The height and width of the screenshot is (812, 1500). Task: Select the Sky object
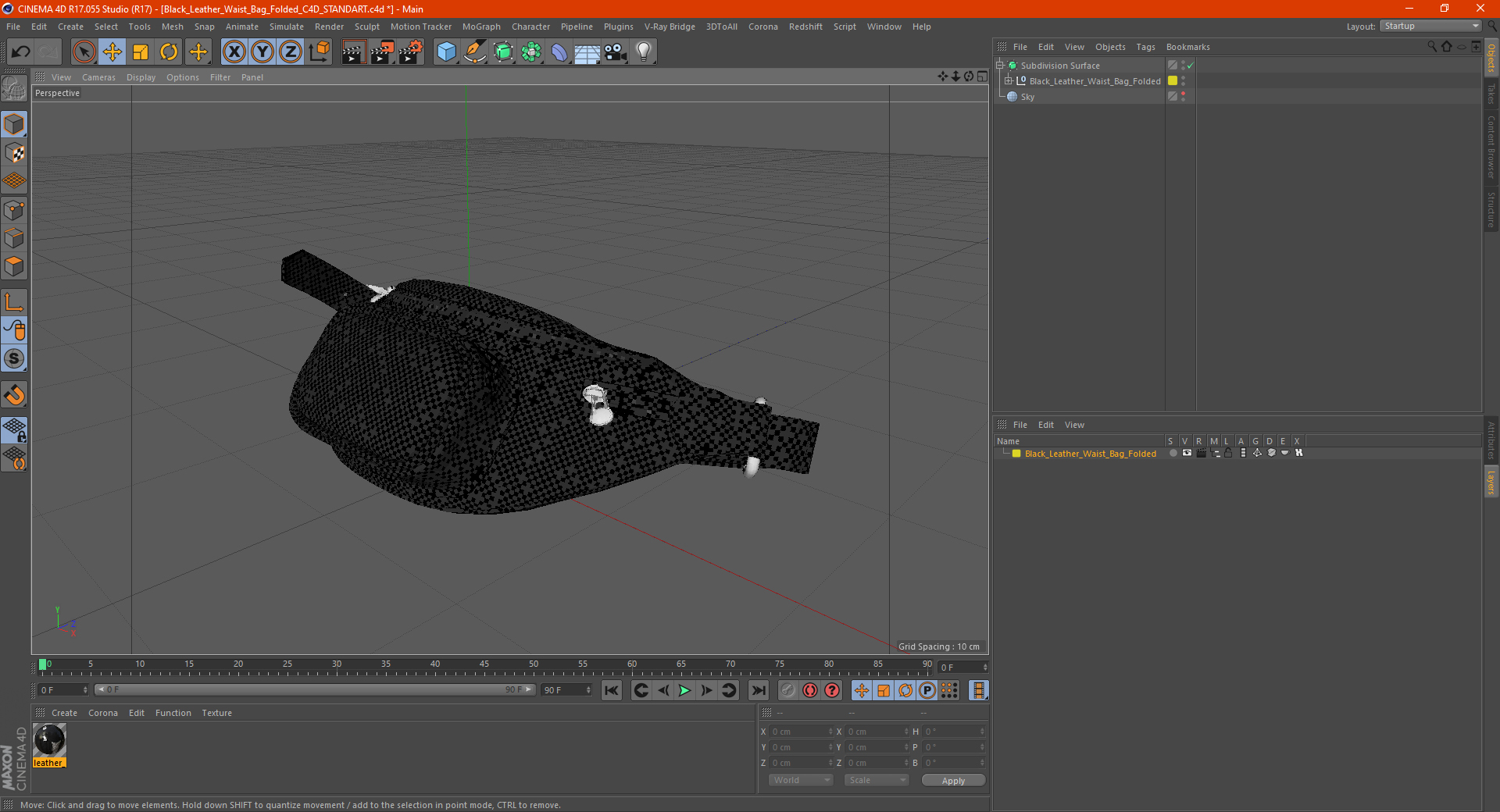click(x=1027, y=97)
